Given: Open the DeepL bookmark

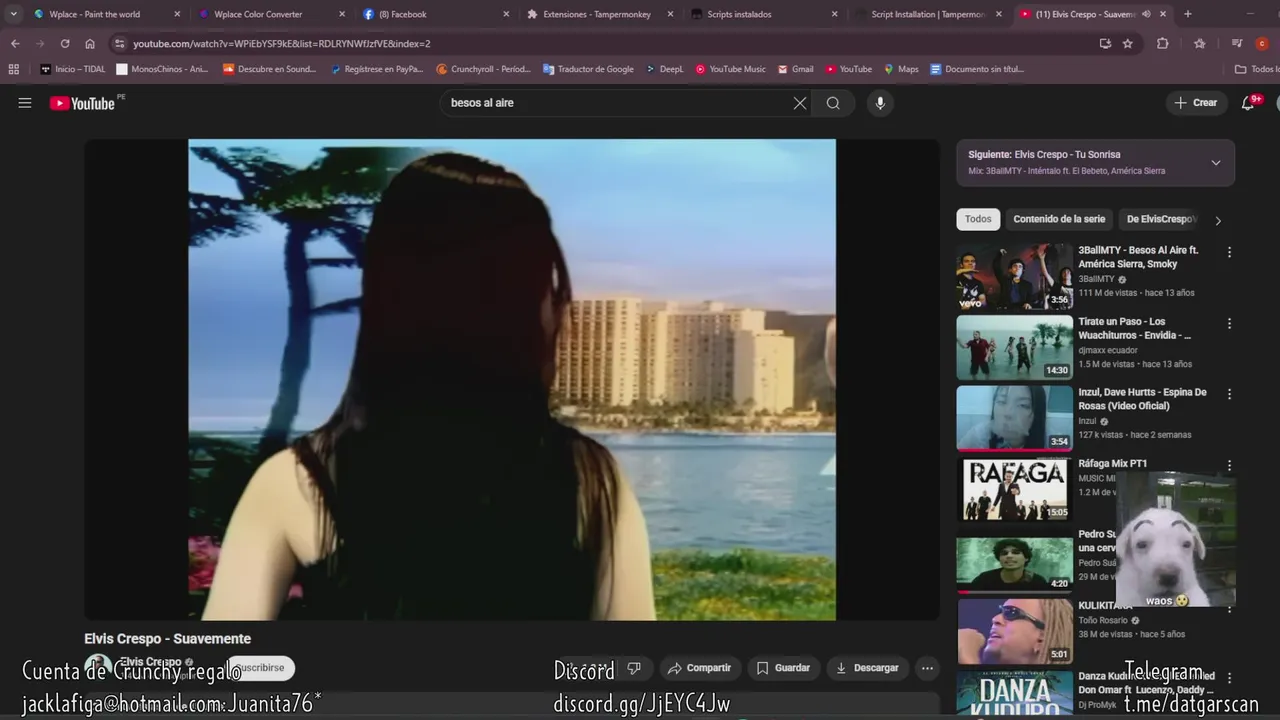Looking at the screenshot, I should [x=664, y=69].
